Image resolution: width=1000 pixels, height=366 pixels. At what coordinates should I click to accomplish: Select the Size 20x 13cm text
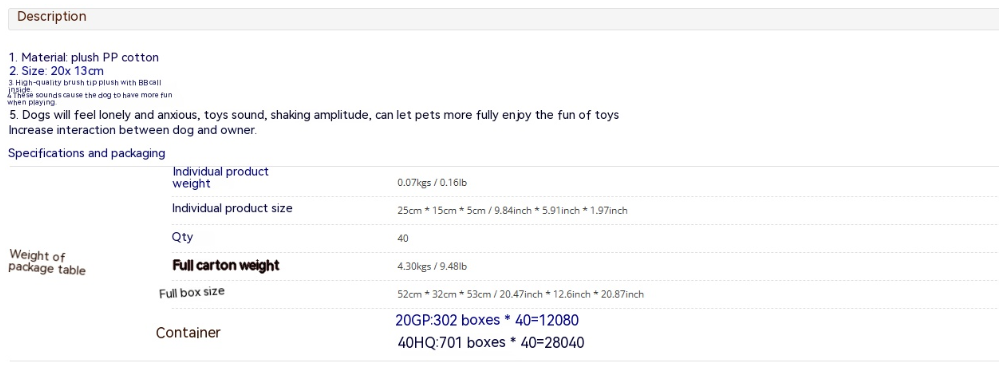click(56, 71)
